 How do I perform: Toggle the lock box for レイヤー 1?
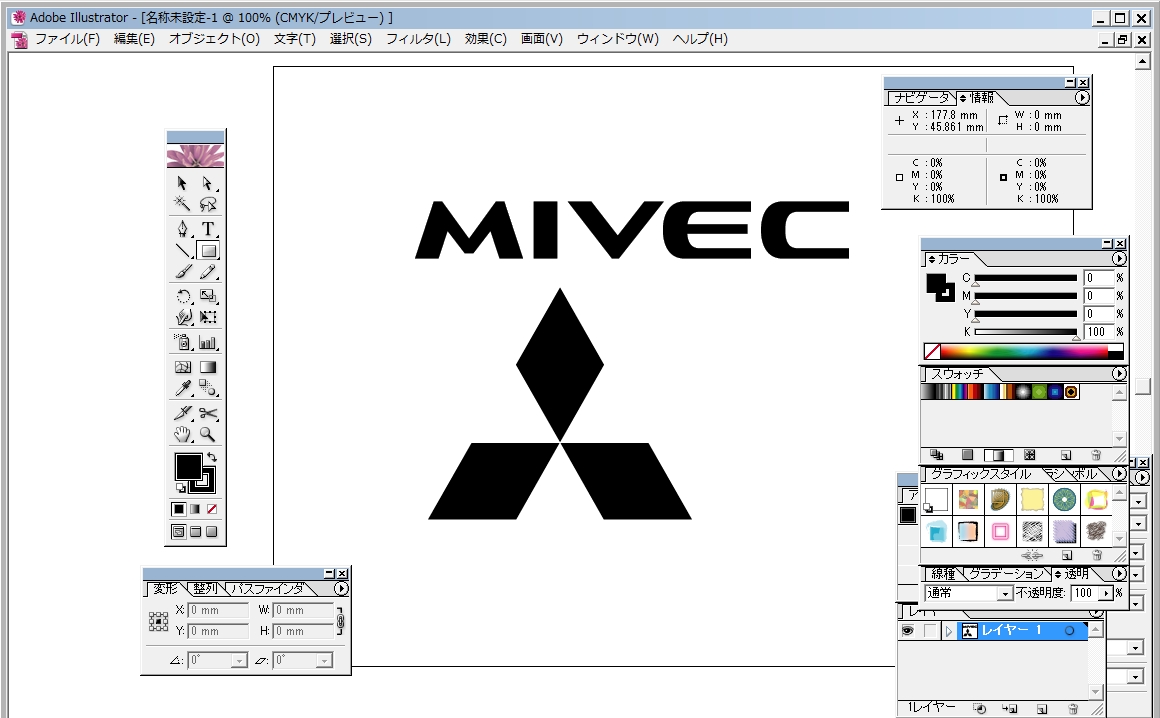930,631
